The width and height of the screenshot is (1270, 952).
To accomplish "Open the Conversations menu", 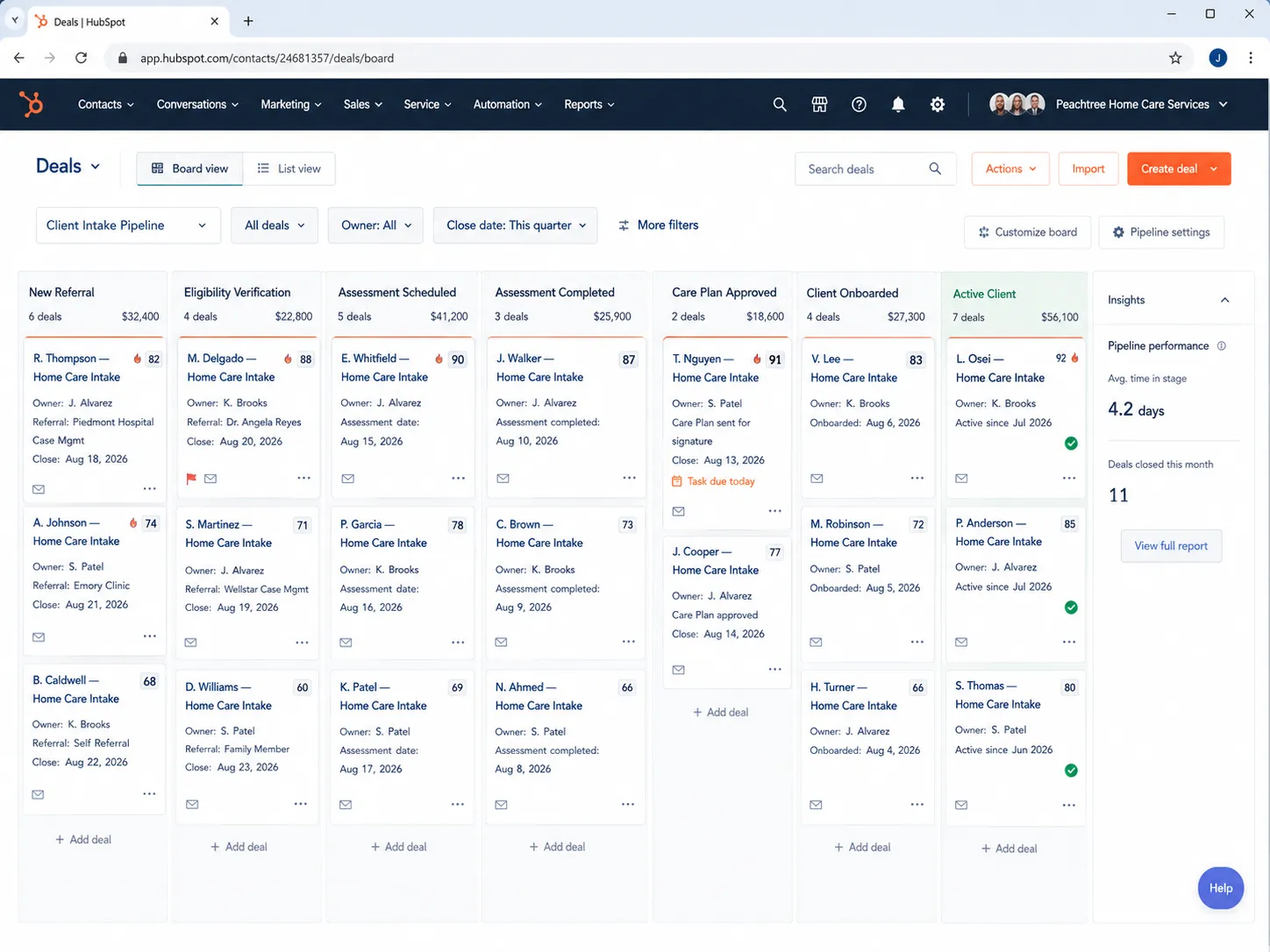I will pos(197,104).
